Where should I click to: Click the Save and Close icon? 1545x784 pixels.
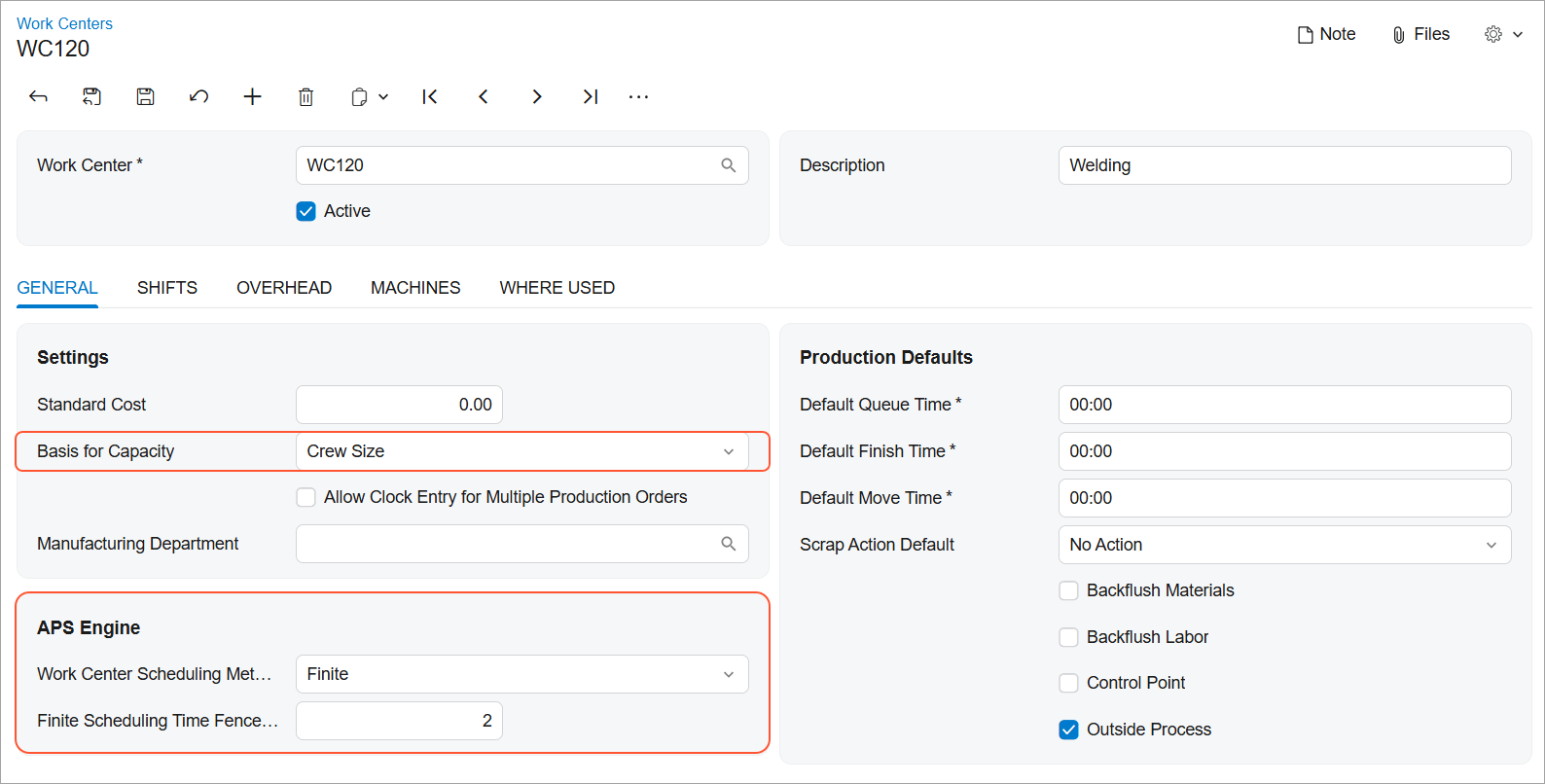91,96
